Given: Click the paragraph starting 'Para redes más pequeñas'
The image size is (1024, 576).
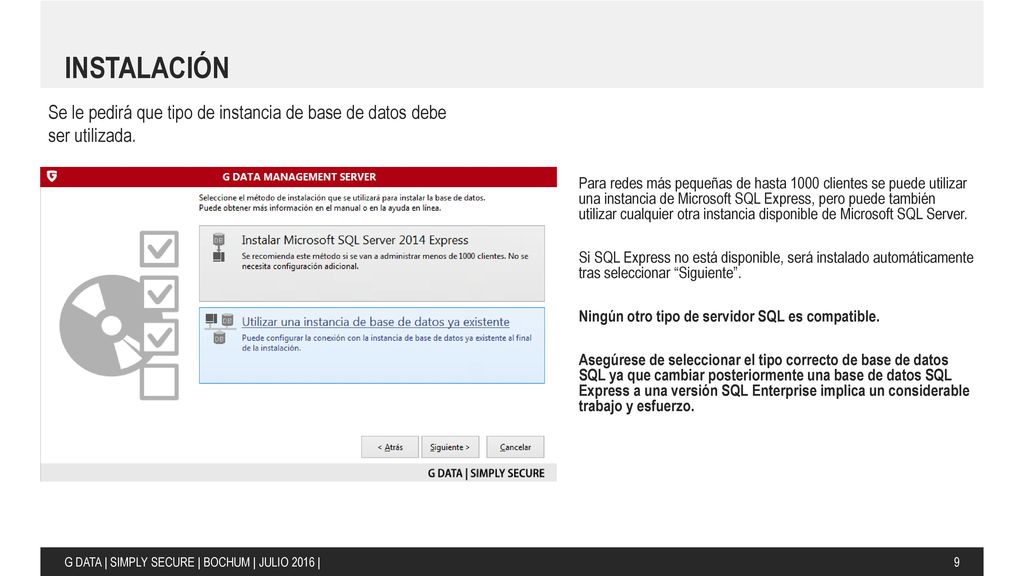Looking at the screenshot, I should point(773,199).
